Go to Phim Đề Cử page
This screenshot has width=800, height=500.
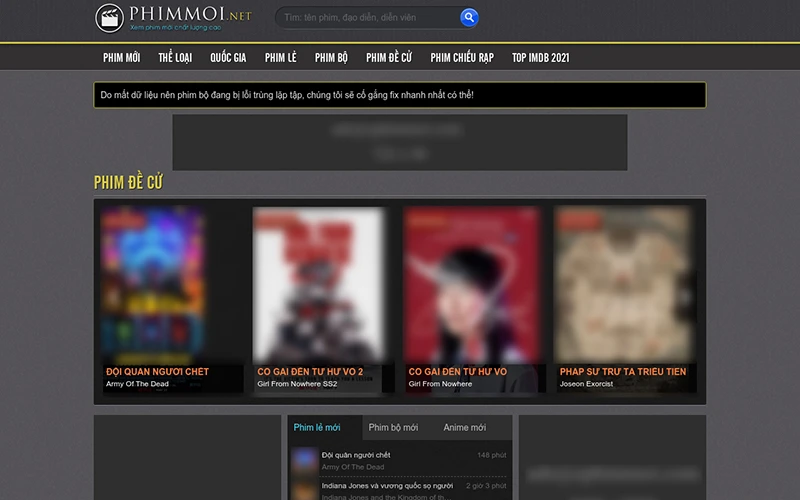coord(389,58)
